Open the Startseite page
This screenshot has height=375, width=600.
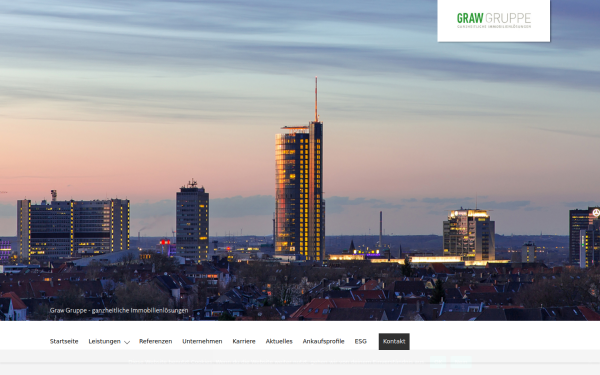click(x=64, y=341)
